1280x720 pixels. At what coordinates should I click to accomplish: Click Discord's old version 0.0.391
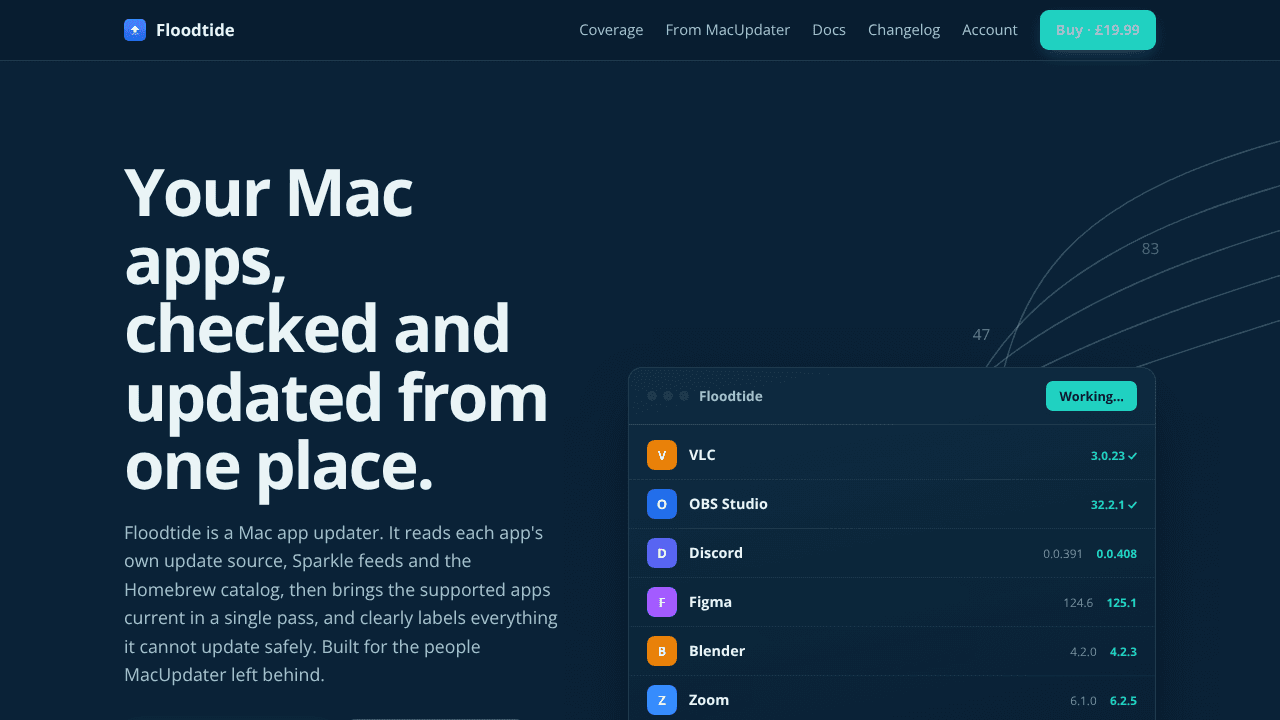point(1063,554)
